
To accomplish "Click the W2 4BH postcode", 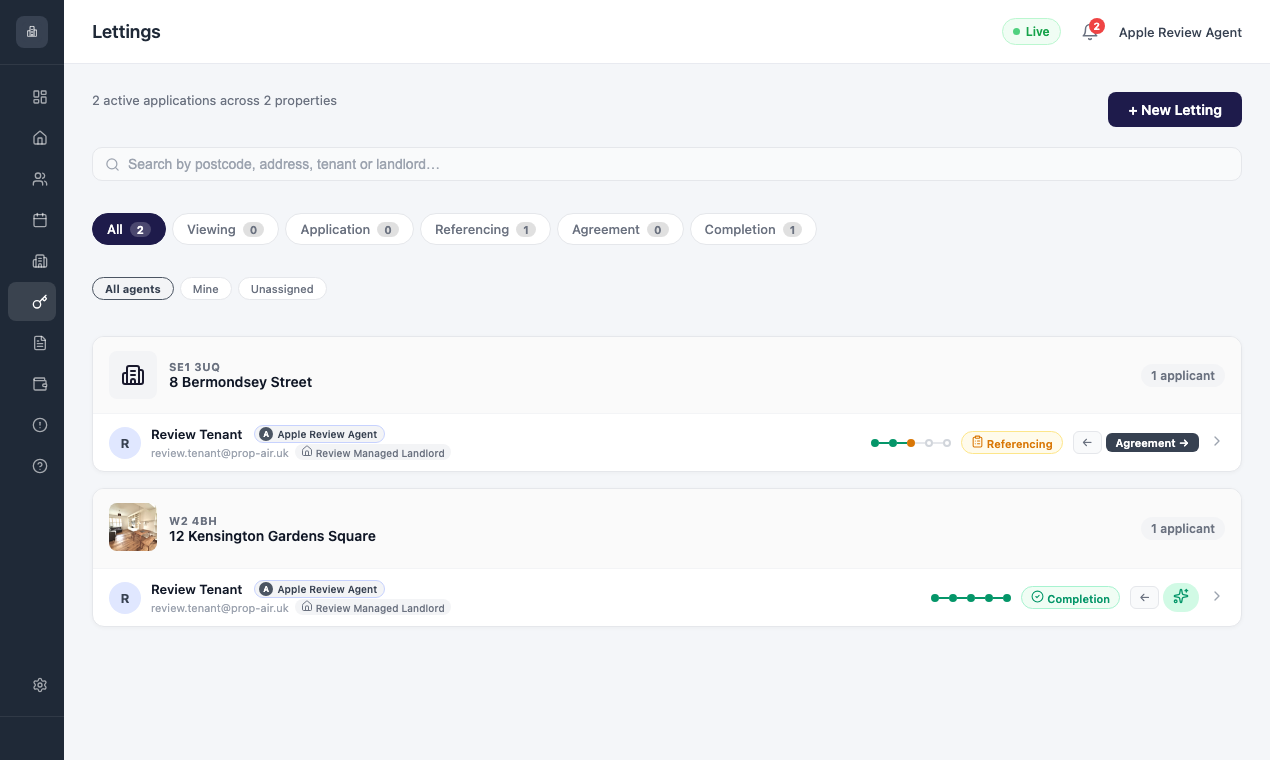I will pyautogui.click(x=193, y=521).
